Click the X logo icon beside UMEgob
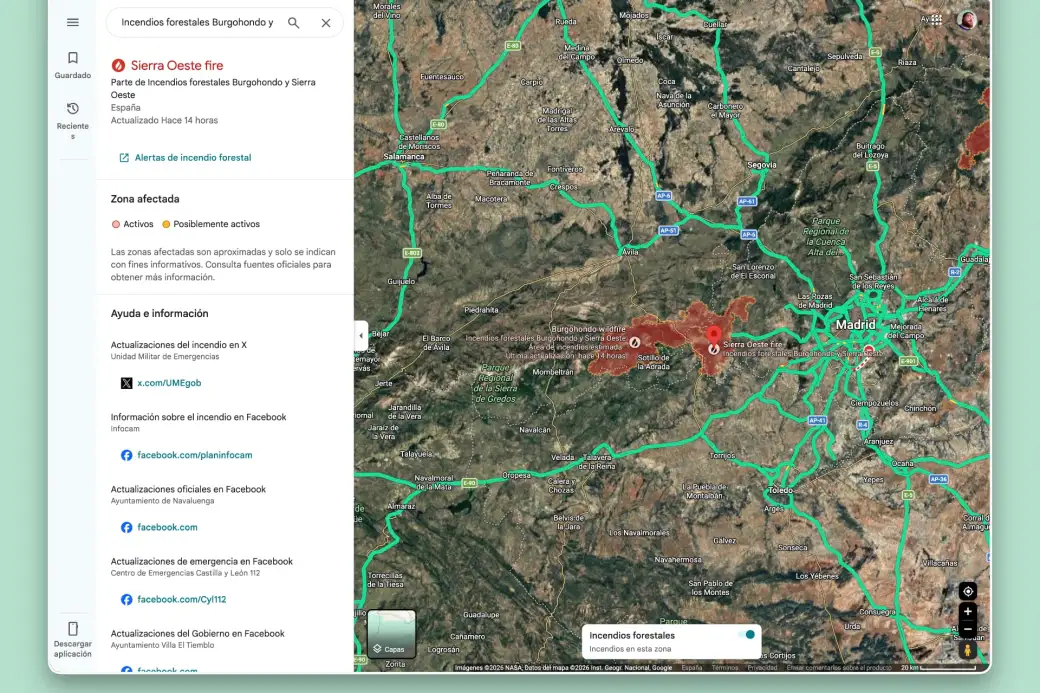Screen dimensions: 1040x693 tap(126, 383)
